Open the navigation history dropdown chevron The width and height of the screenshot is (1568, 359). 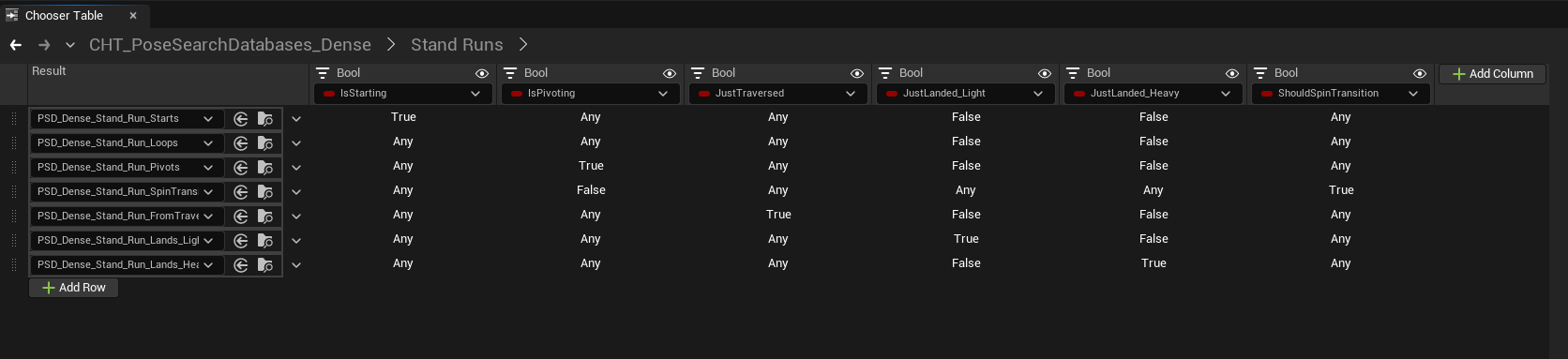(x=70, y=45)
